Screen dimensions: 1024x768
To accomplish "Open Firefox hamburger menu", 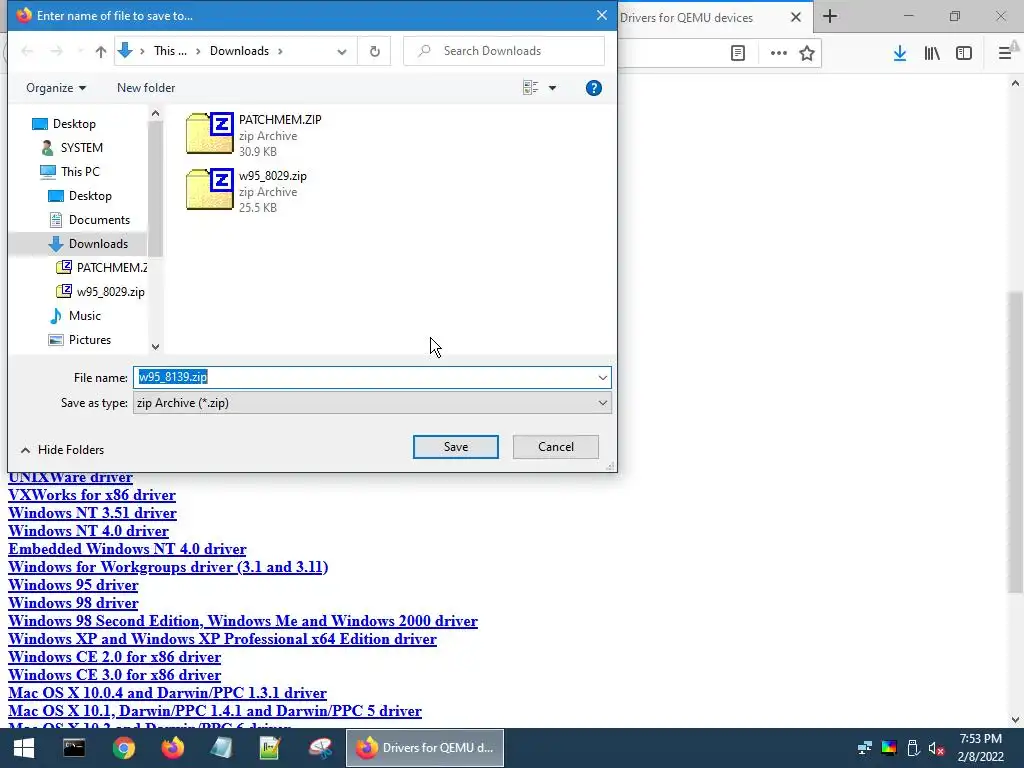I will pyautogui.click(x=1005, y=54).
